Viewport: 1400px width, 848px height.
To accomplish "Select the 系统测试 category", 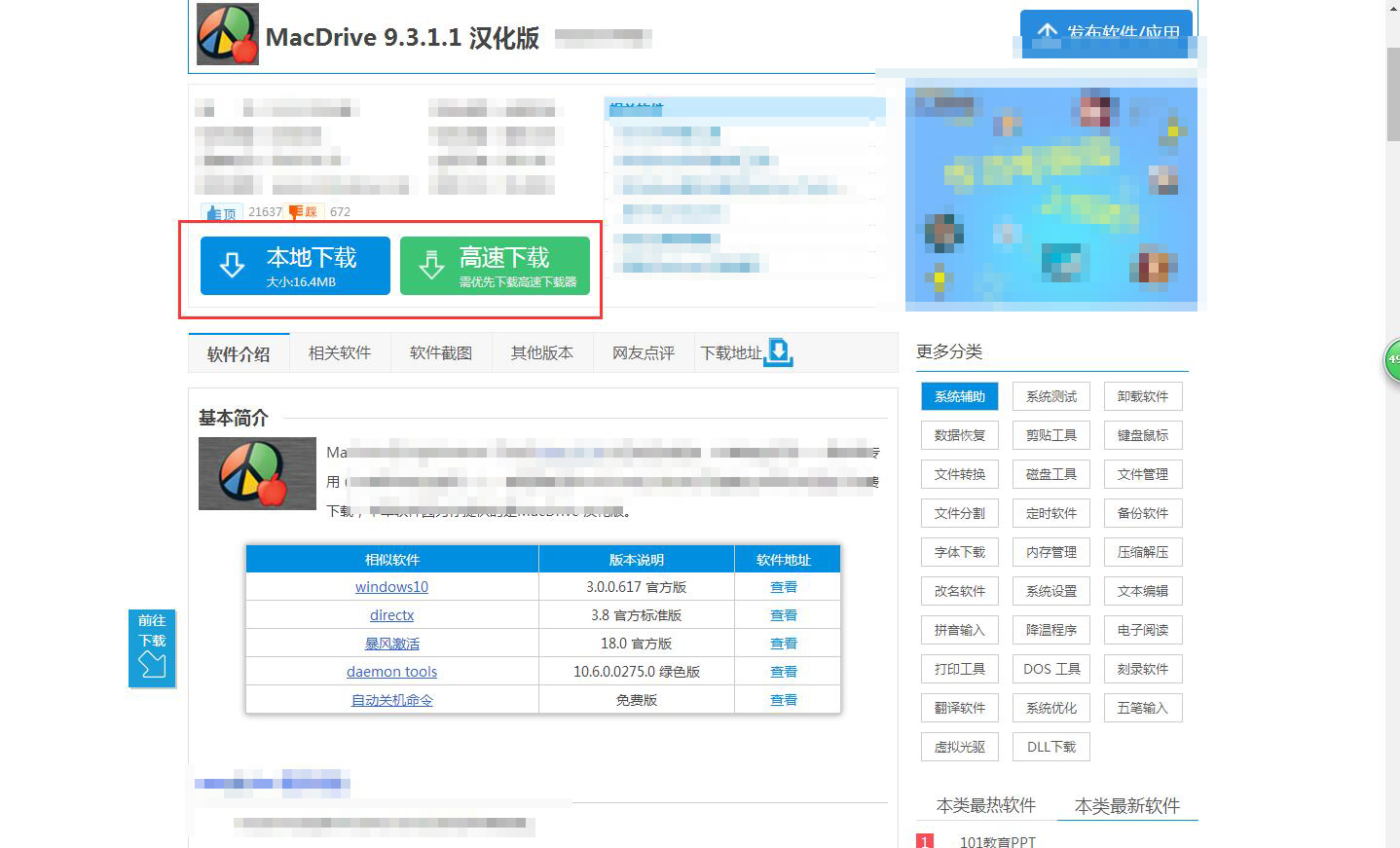I will (x=1051, y=396).
